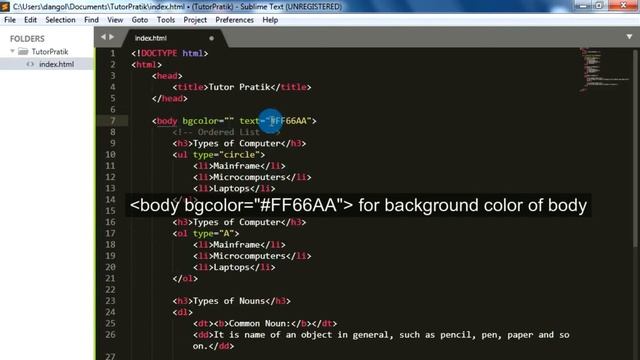Click the opening dl tag
The height and width of the screenshot is (360, 640).
[x=182, y=312]
